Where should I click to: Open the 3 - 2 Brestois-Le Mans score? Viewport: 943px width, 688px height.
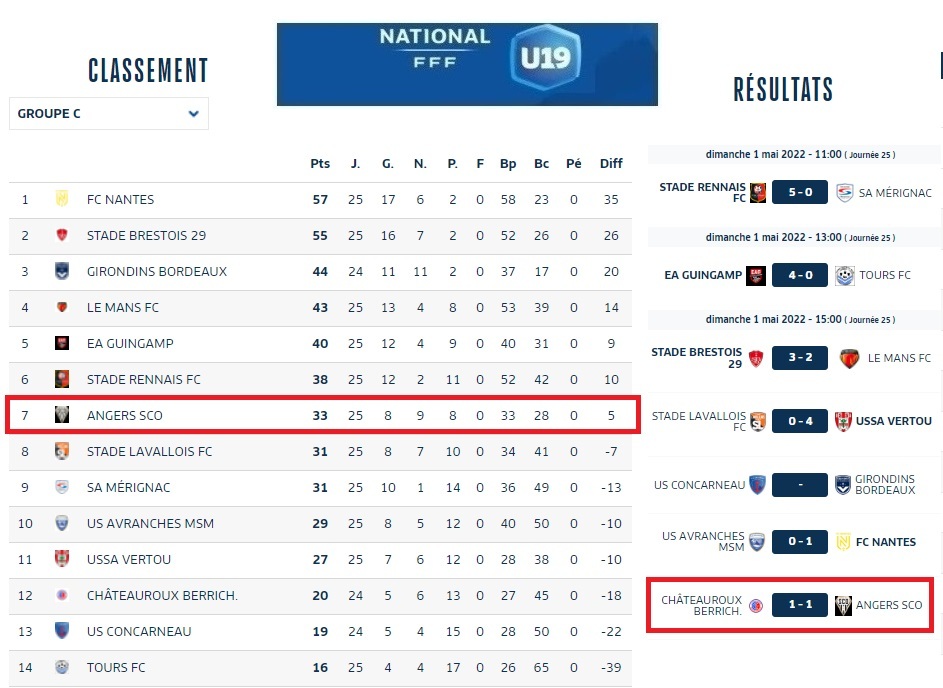799,358
